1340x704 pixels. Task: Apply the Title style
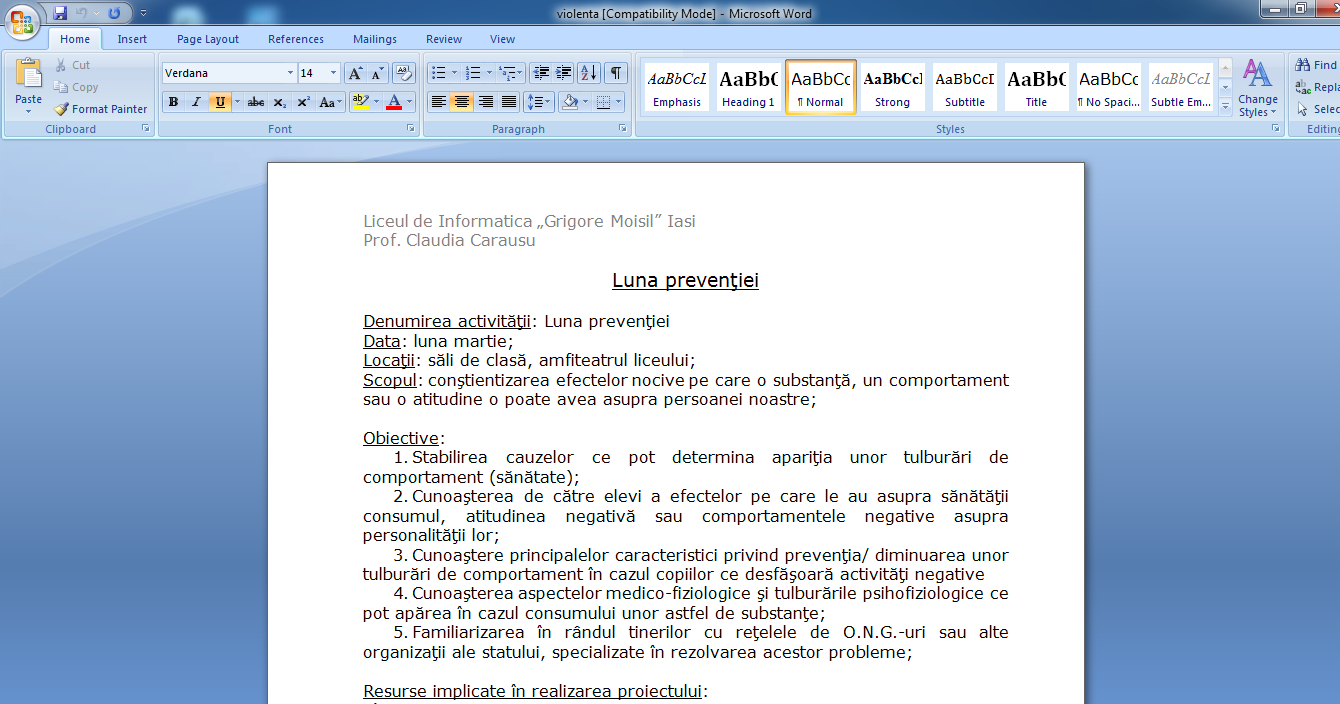point(1037,87)
